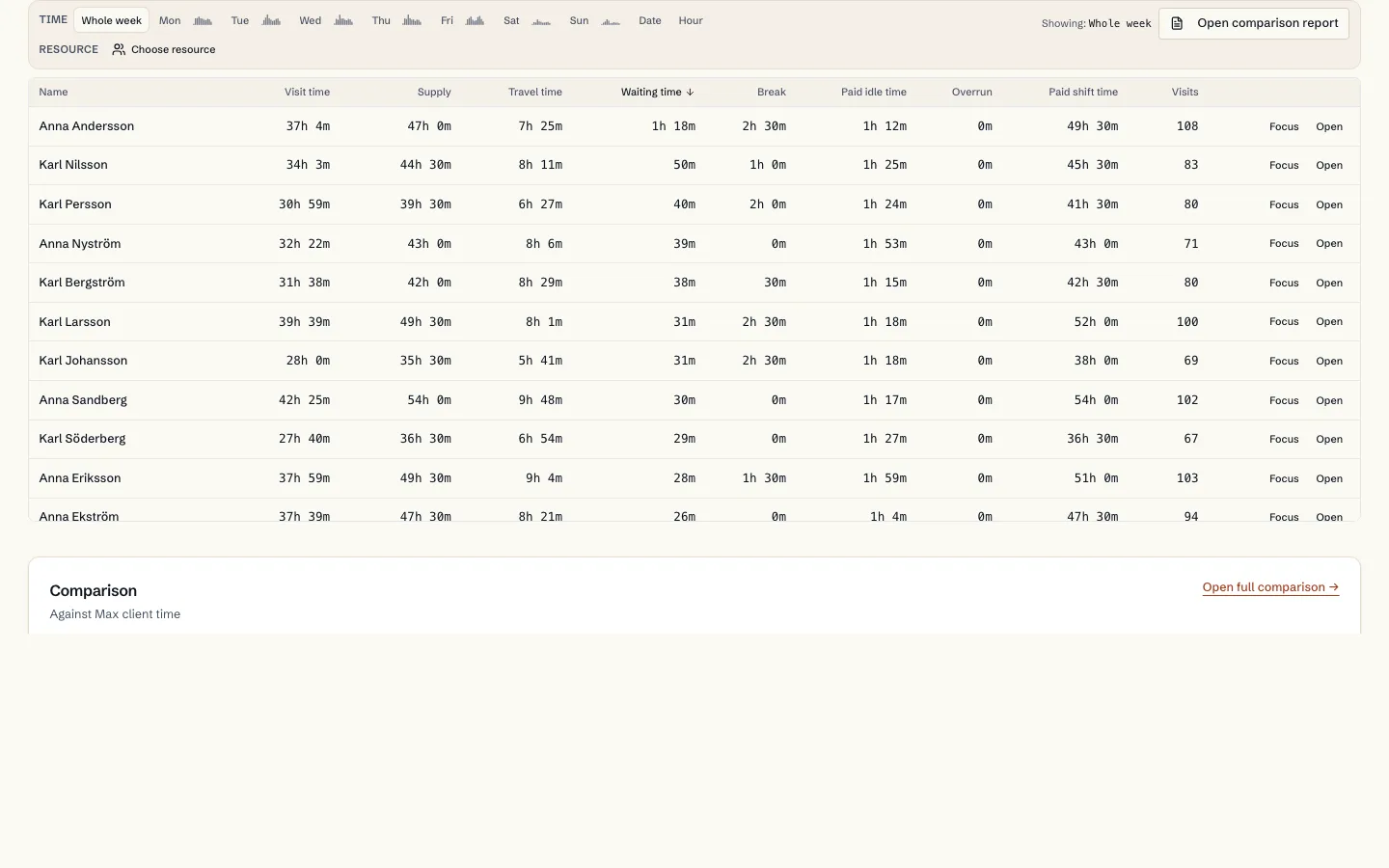
Task: Click the name Anna Andersson
Action: [87, 126]
